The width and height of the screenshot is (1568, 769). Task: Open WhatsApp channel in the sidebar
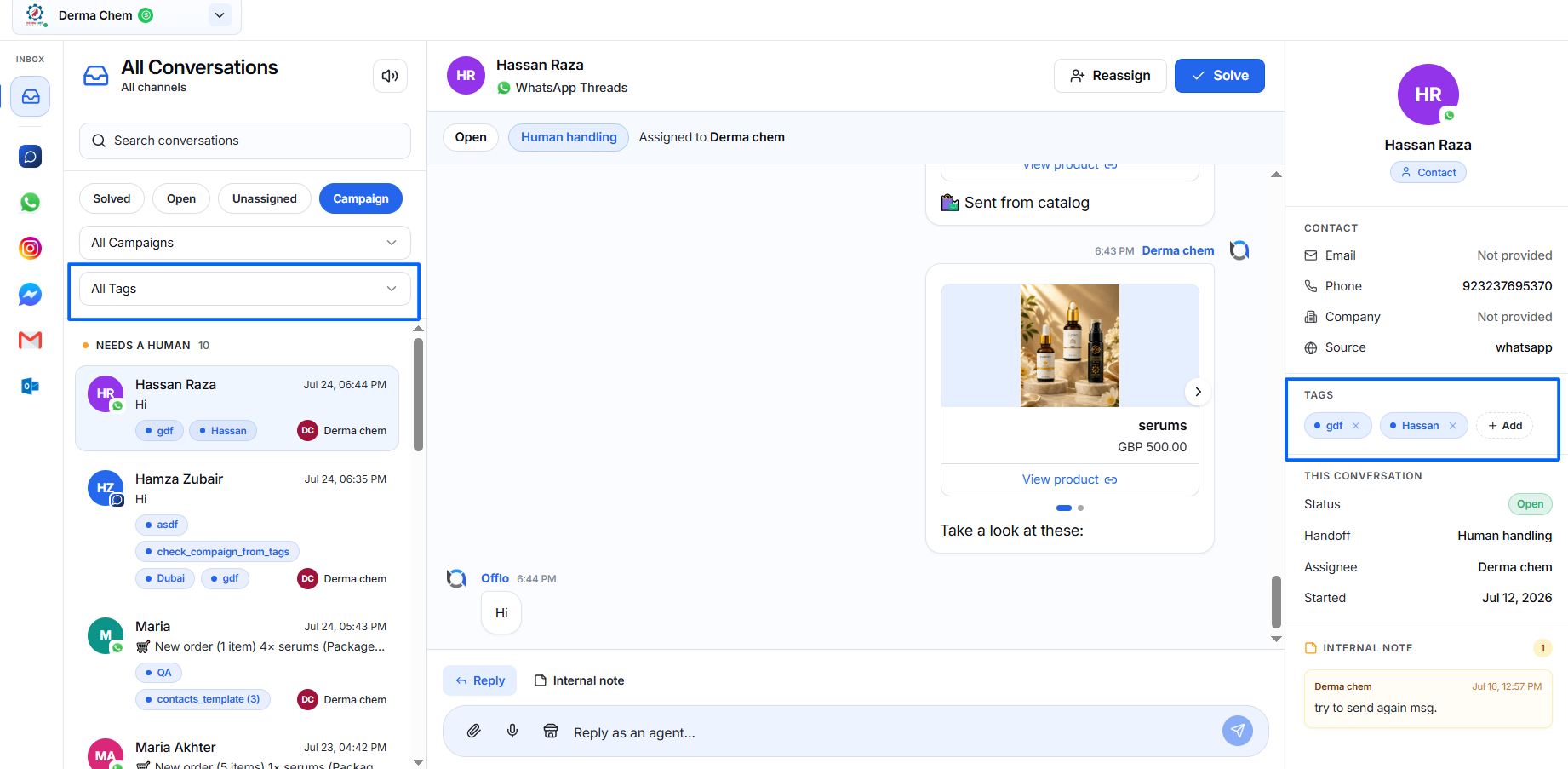(x=31, y=202)
